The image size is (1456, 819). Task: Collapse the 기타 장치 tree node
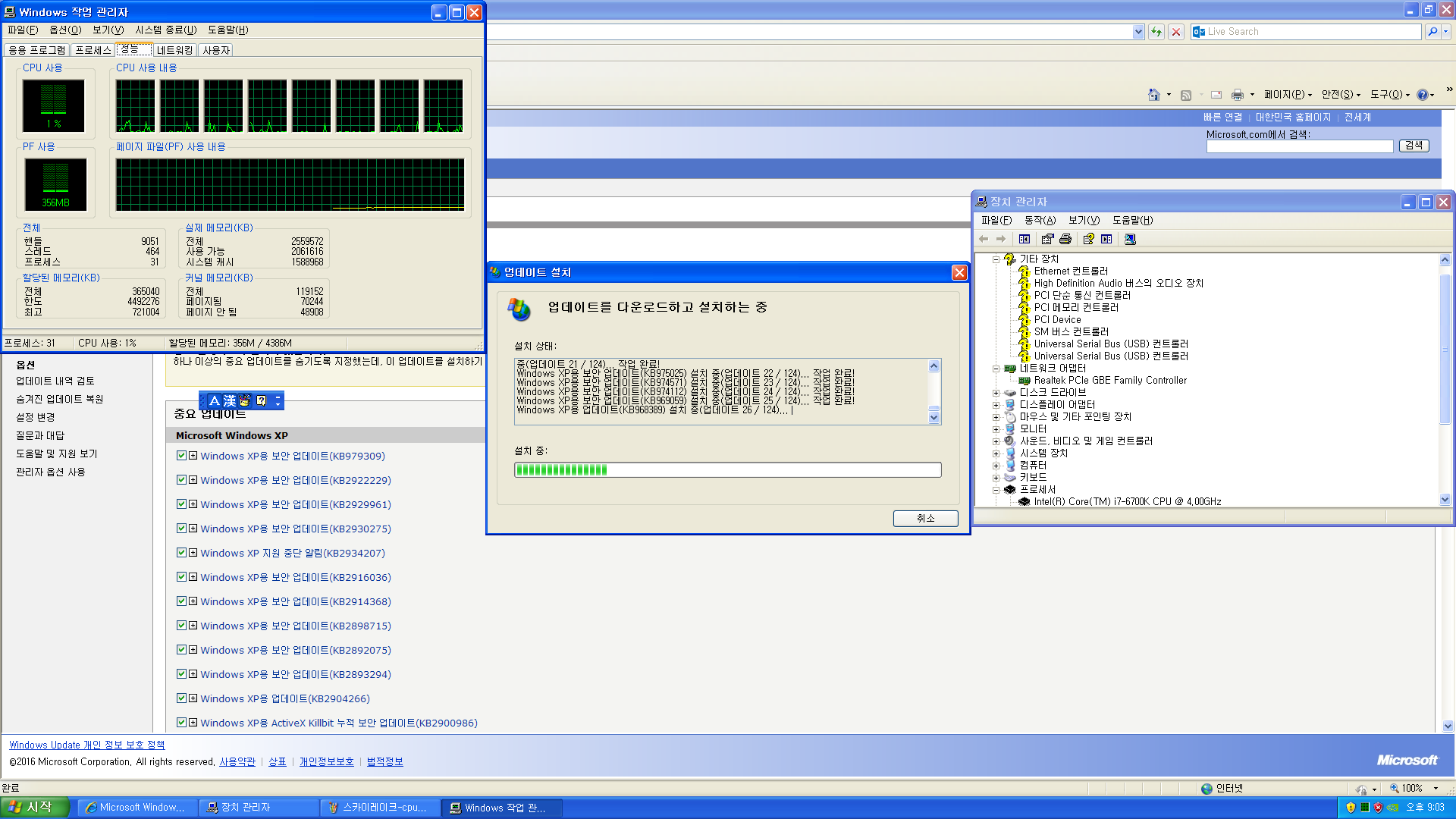(996, 259)
